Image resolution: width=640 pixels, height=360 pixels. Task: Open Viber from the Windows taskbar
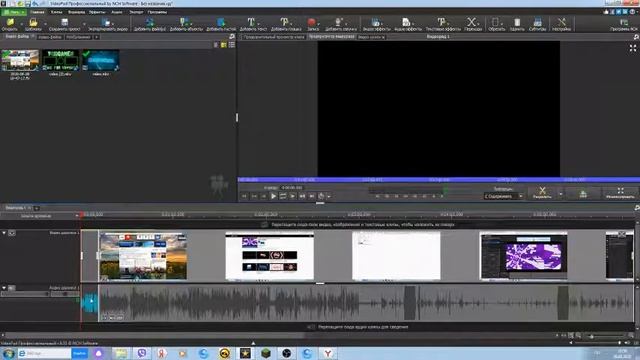(141, 353)
